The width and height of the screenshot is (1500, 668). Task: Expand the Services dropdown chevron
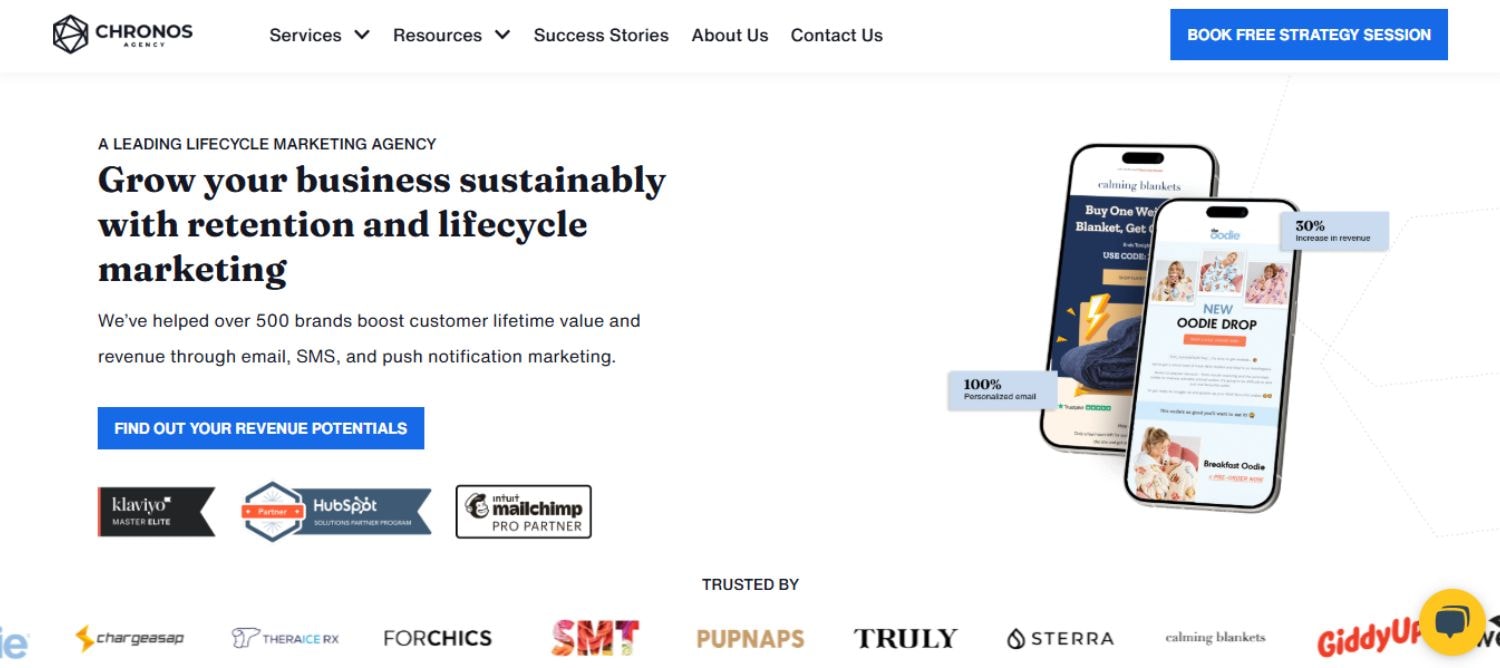pyautogui.click(x=362, y=35)
